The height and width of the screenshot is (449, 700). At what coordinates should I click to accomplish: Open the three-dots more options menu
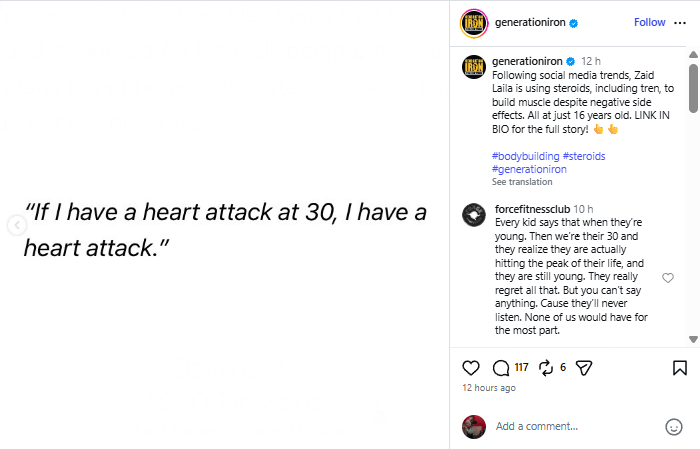point(680,22)
